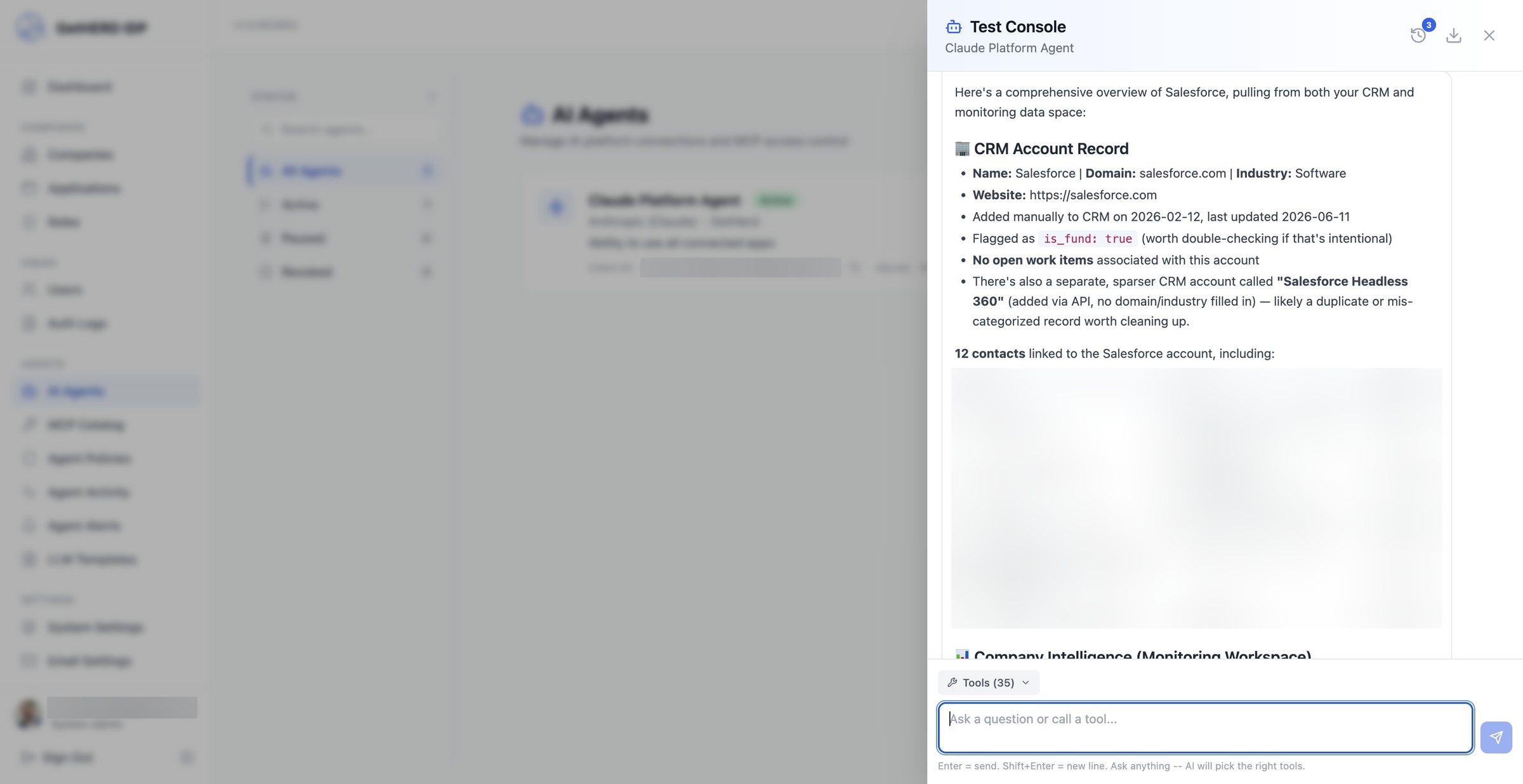Click 'No open work items' text
The width and height of the screenshot is (1523, 784).
point(1032,260)
